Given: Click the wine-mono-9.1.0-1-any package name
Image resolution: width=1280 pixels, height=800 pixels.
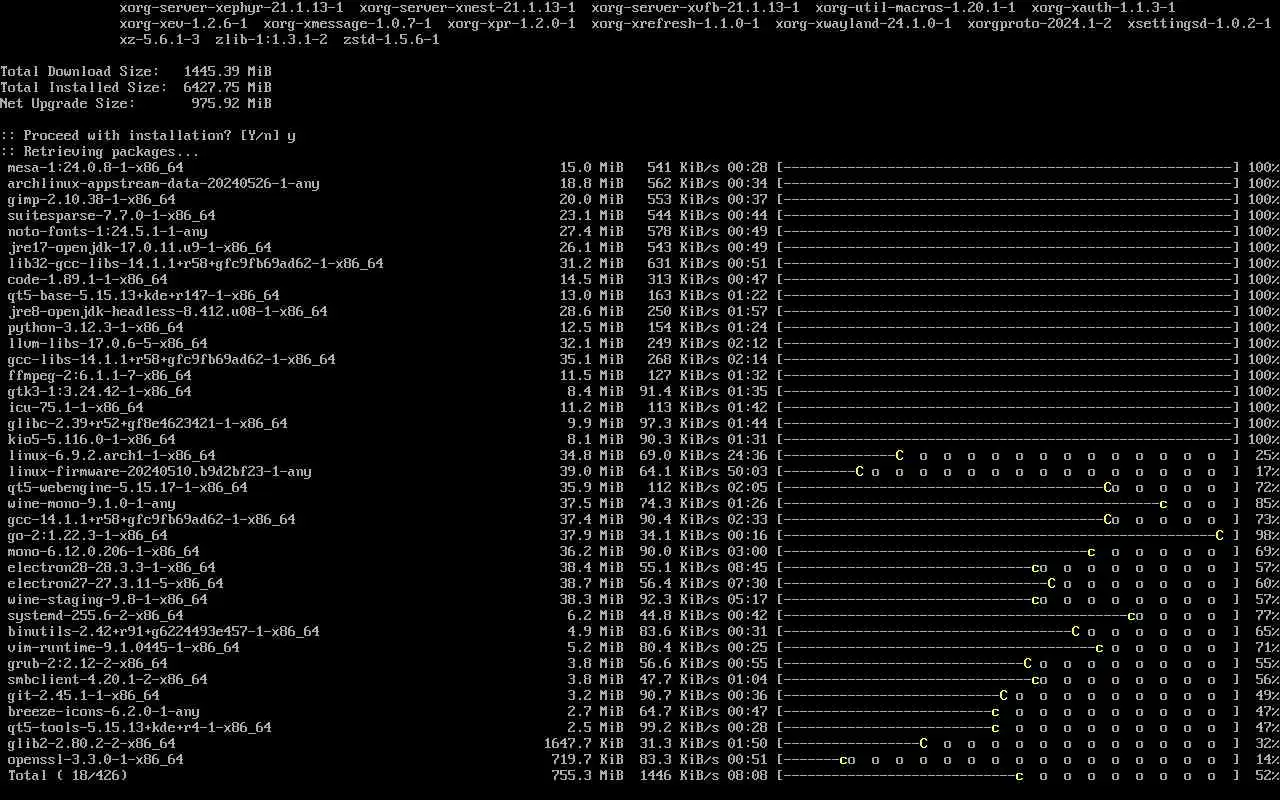Looking at the screenshot, I should coord(91,504).
